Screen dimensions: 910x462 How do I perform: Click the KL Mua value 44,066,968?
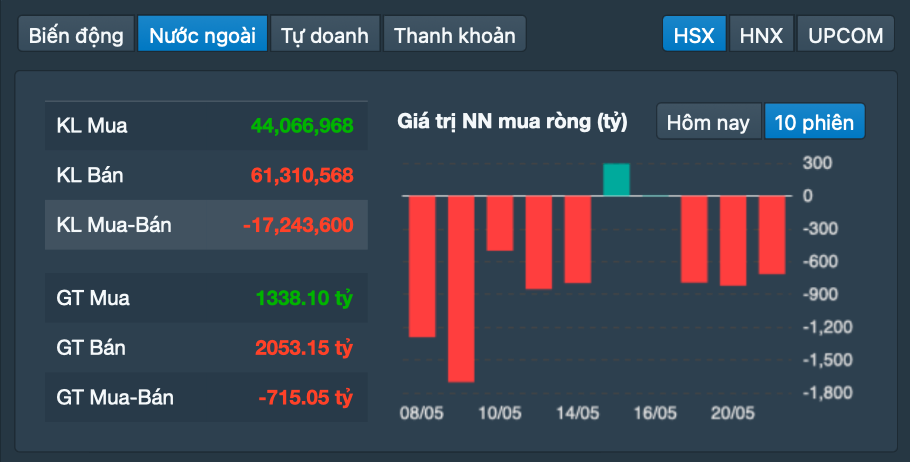tap(302, 125)
